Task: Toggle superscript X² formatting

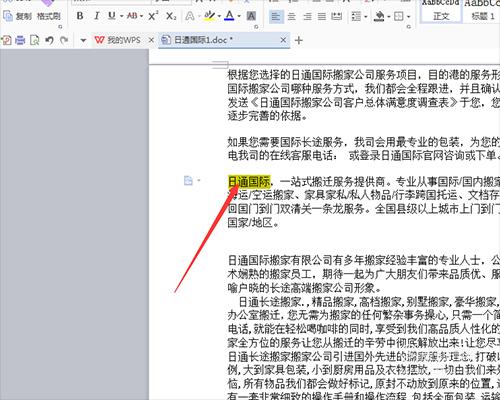Action: (153, 16)
